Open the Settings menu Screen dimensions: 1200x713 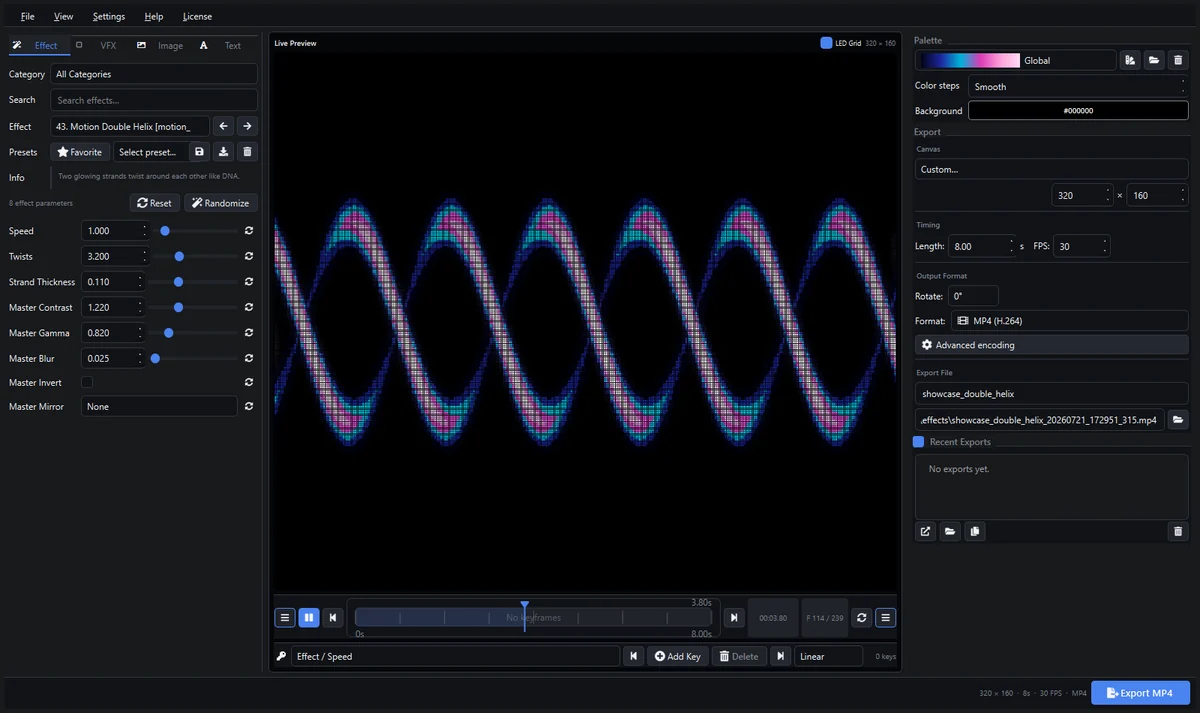click(x=109, y=16)
